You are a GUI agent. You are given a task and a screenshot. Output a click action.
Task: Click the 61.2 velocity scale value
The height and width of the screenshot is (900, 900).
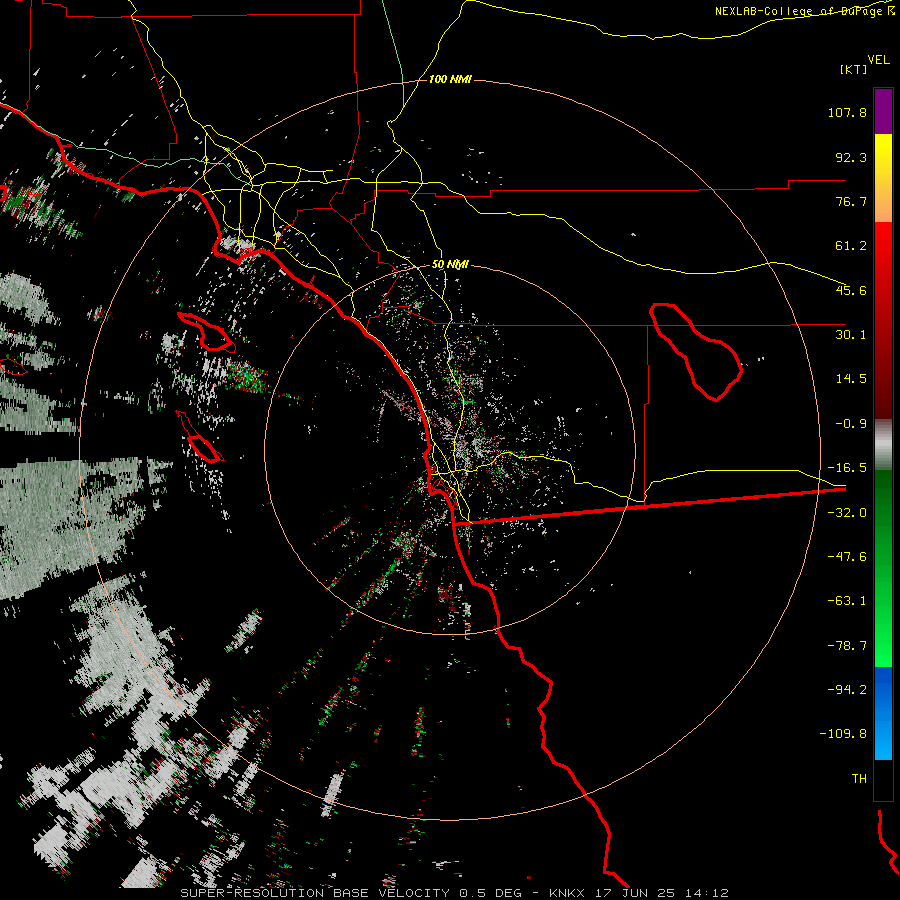pyautogui.click(x=851, y=246)
